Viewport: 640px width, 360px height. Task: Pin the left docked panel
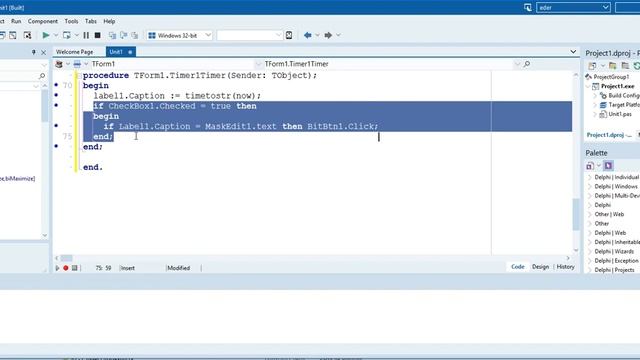(33, 52)
